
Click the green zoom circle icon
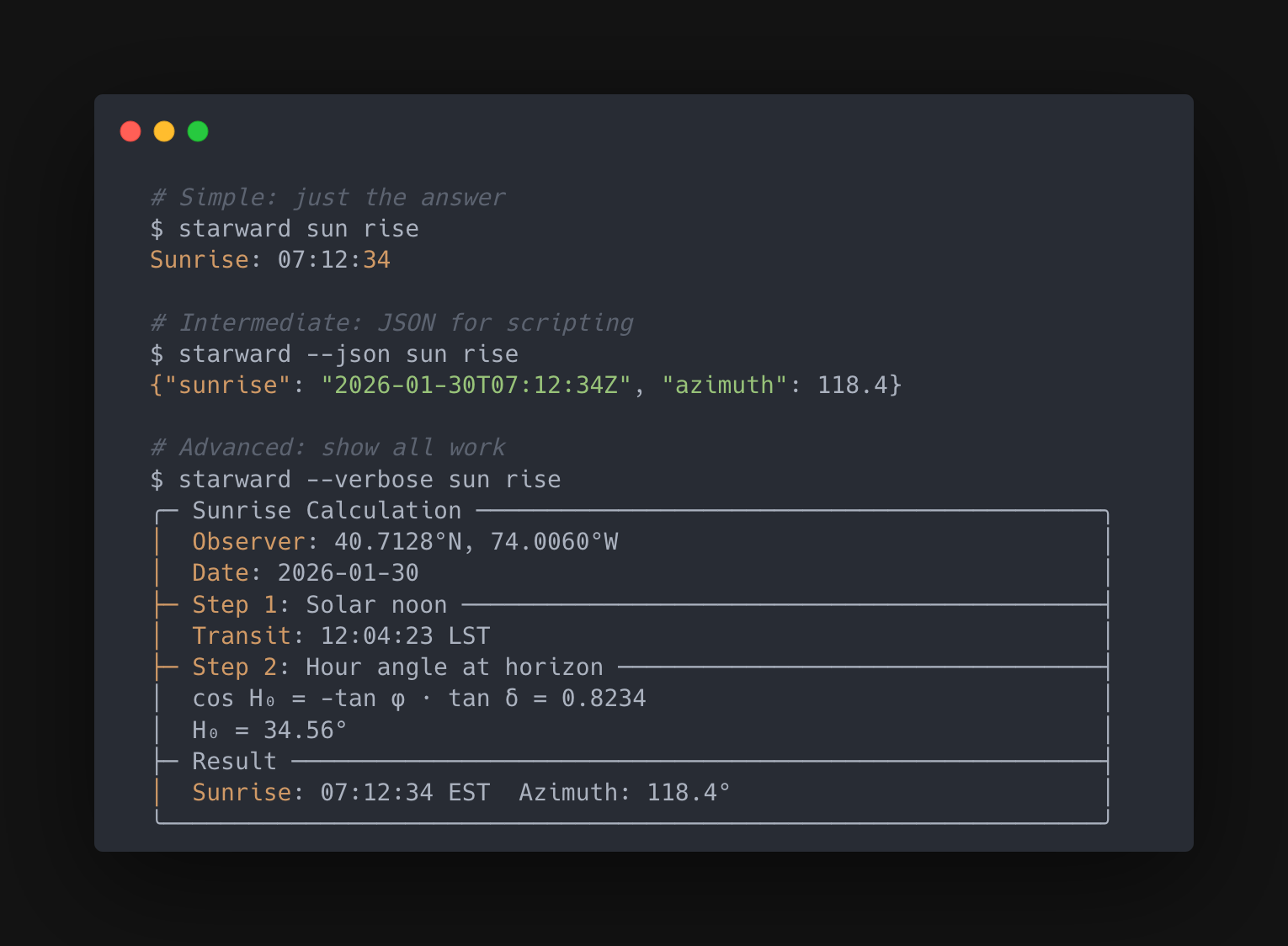(x=198, y=131)
